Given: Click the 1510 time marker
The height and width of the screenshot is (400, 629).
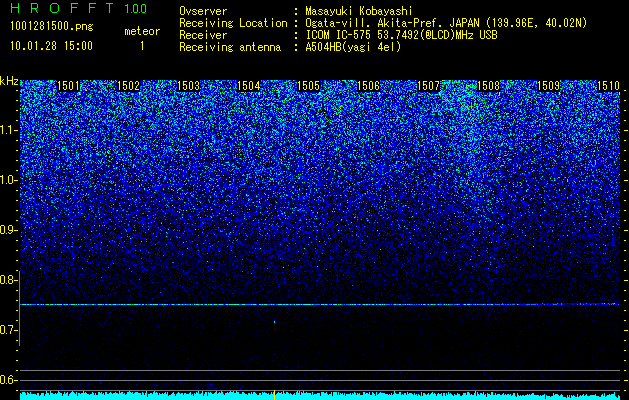Looking at the screenshot, I should click(x=609, y=86).
